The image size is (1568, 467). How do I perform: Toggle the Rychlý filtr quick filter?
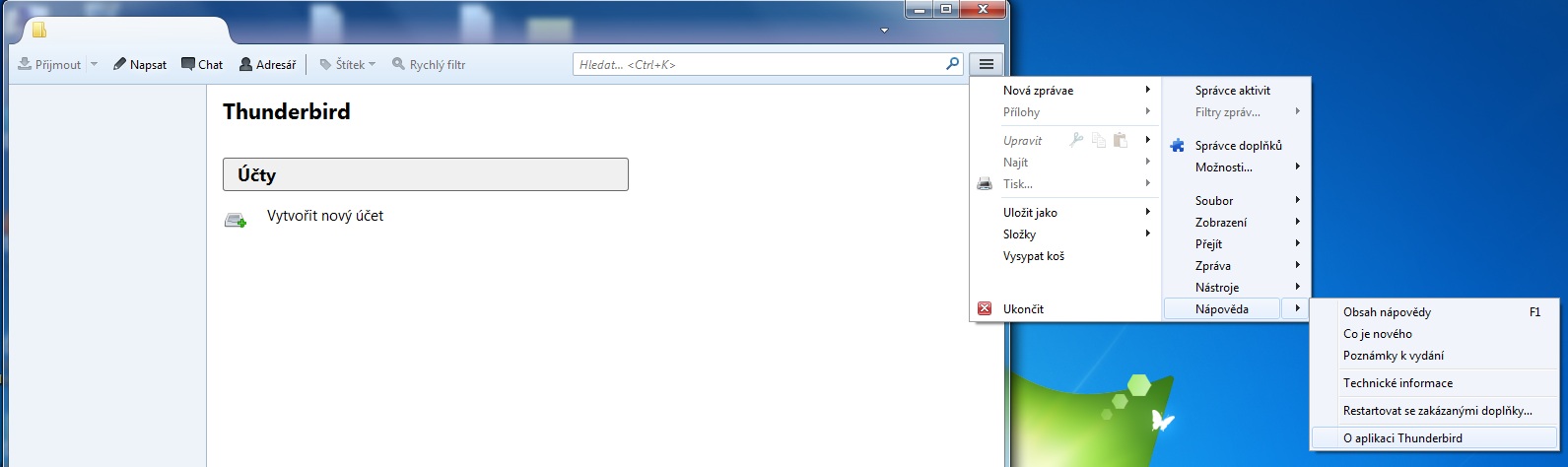[x=429, y=64]
